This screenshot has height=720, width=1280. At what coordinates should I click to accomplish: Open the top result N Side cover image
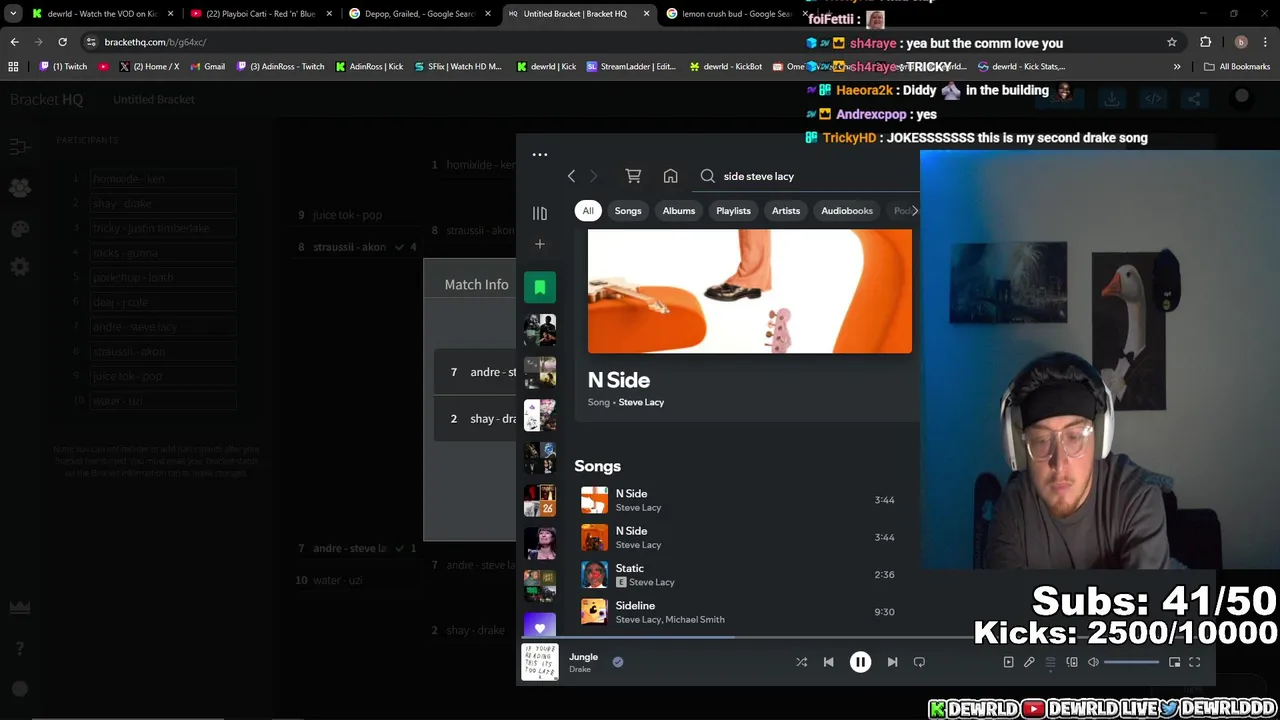750,291
